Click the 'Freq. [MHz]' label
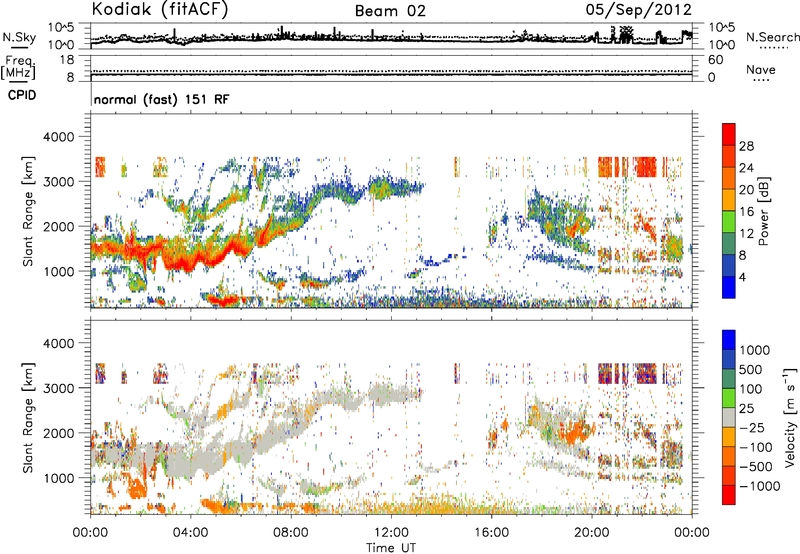The height and width of the screenshot is (554, 800). [x=18, y=67]
